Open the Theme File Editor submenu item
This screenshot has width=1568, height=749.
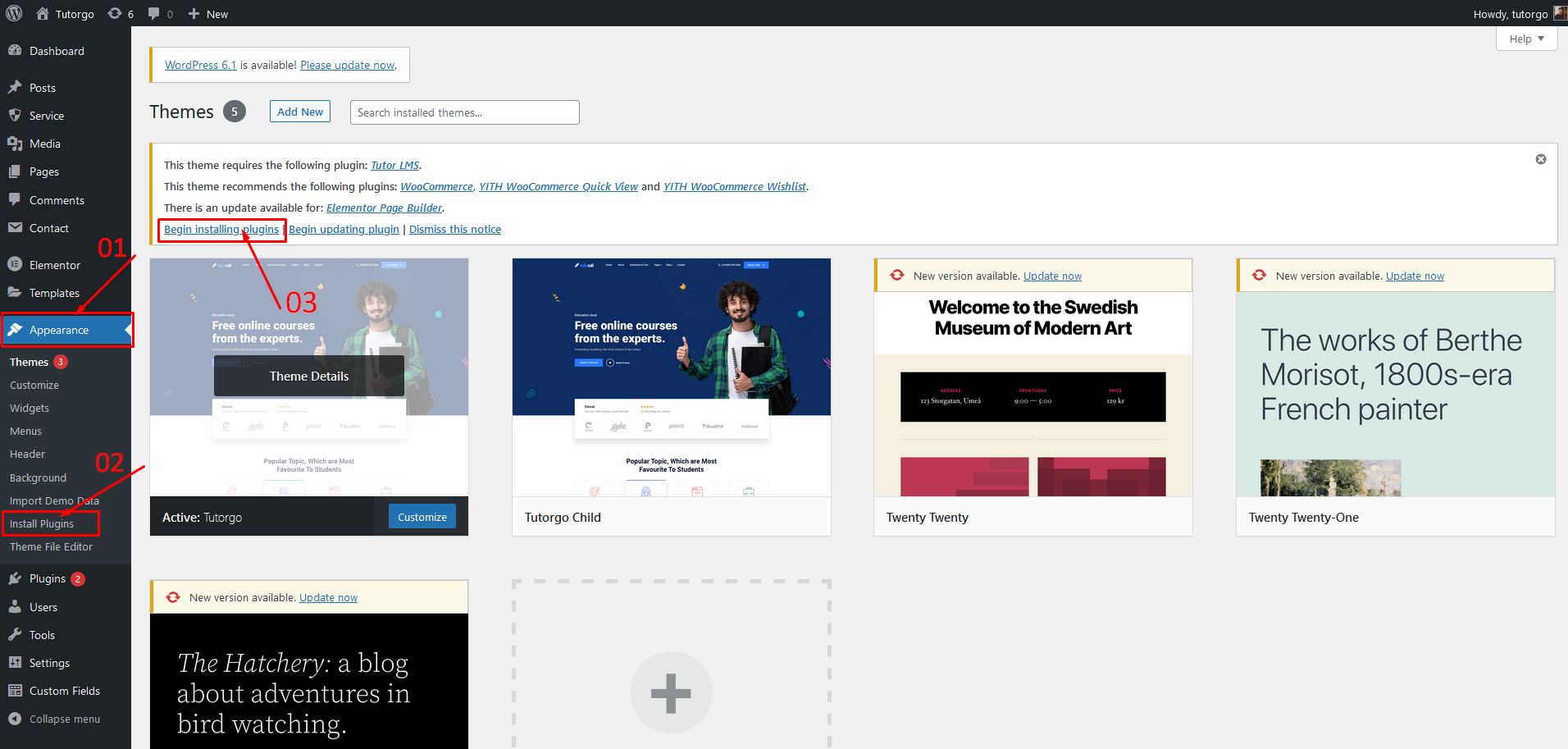[x=51, y=546]
